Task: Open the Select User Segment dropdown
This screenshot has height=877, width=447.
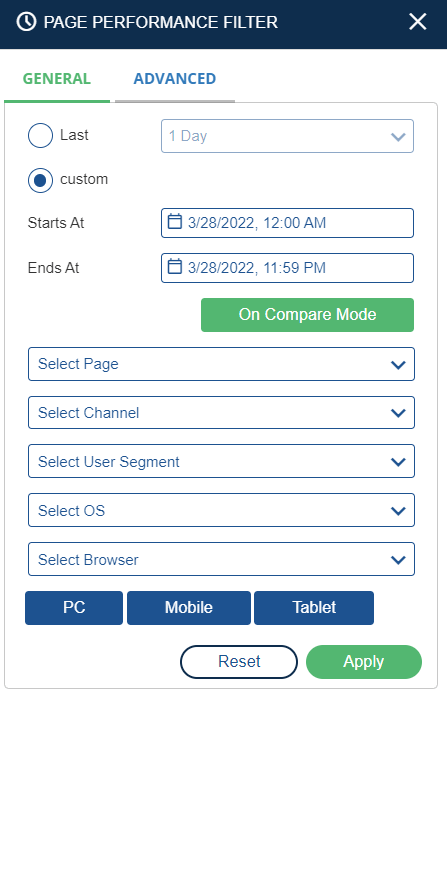Action: (222, 461)
